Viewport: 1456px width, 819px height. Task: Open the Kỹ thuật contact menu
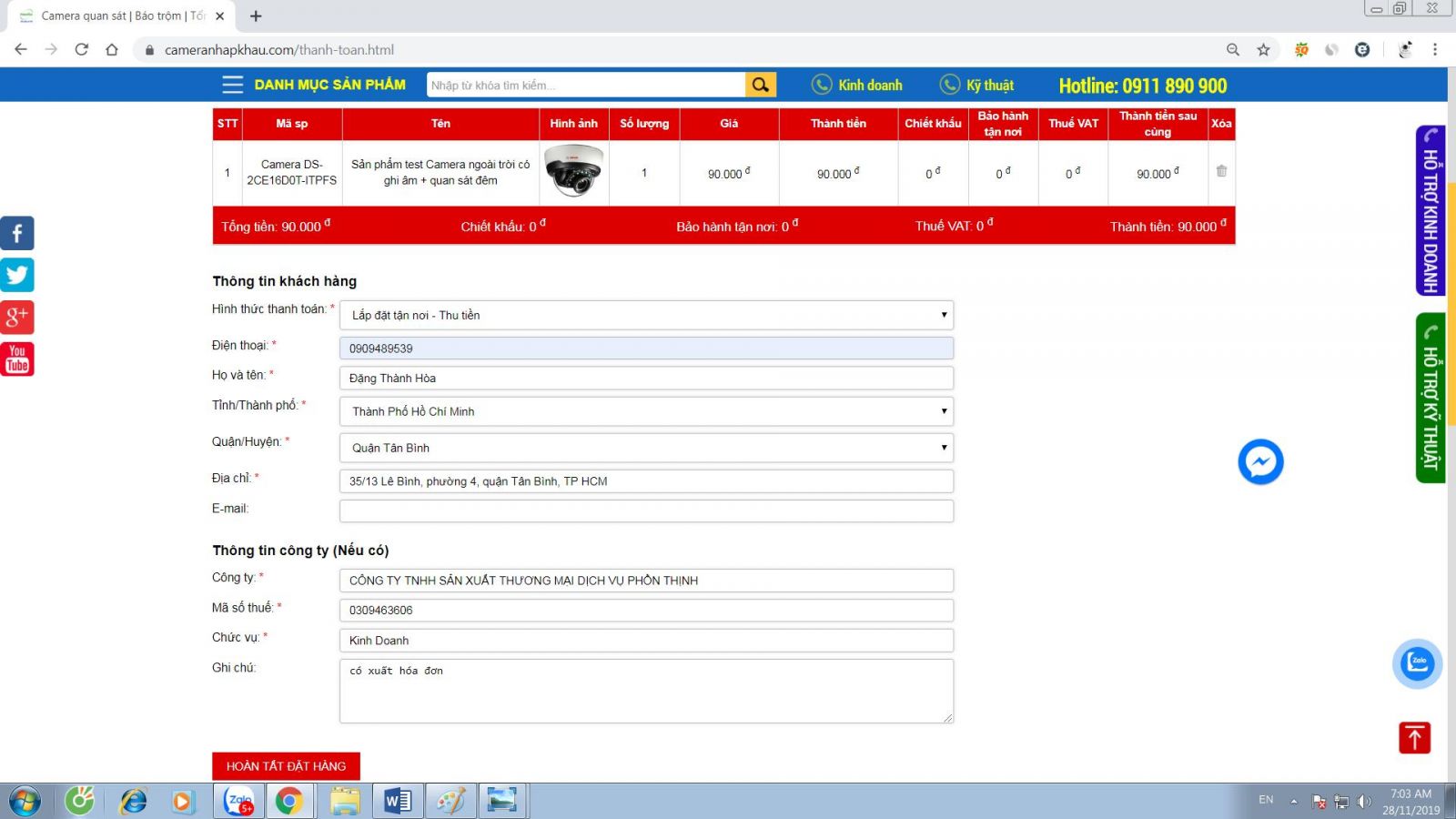pos(976,85)
